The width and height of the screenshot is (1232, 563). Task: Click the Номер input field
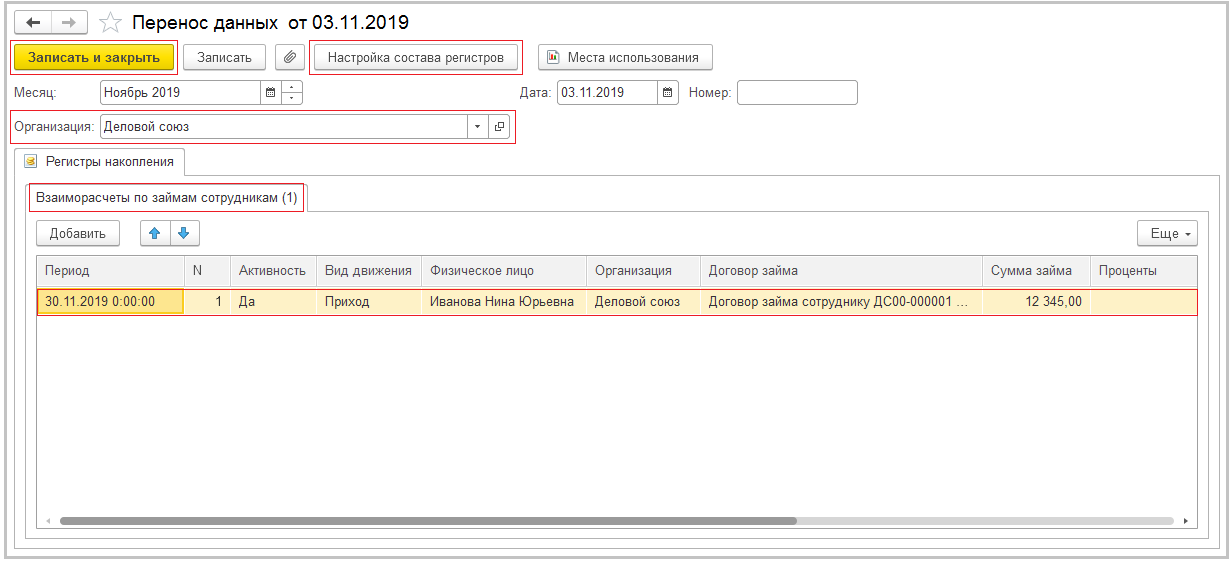point(796,93)
